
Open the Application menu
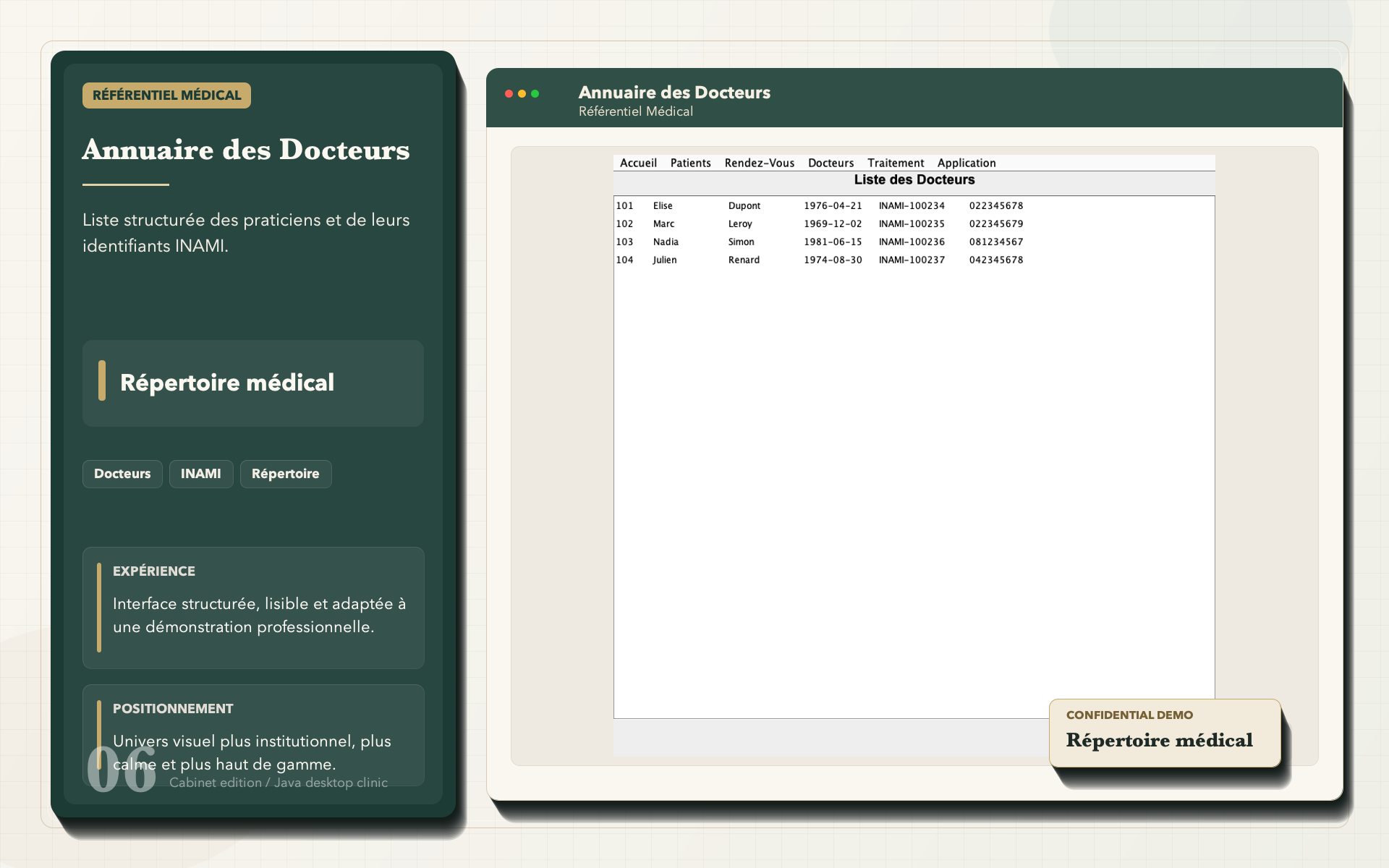[x=967, y=163]
